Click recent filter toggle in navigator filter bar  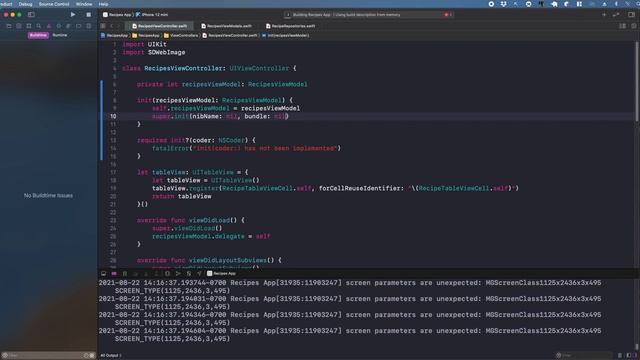pos(86,356)
